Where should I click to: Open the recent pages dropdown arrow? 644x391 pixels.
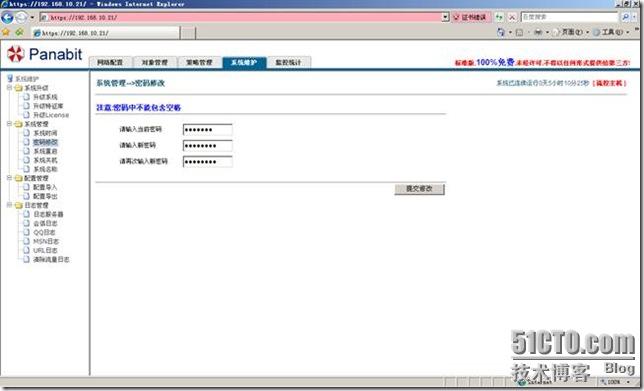32,18
